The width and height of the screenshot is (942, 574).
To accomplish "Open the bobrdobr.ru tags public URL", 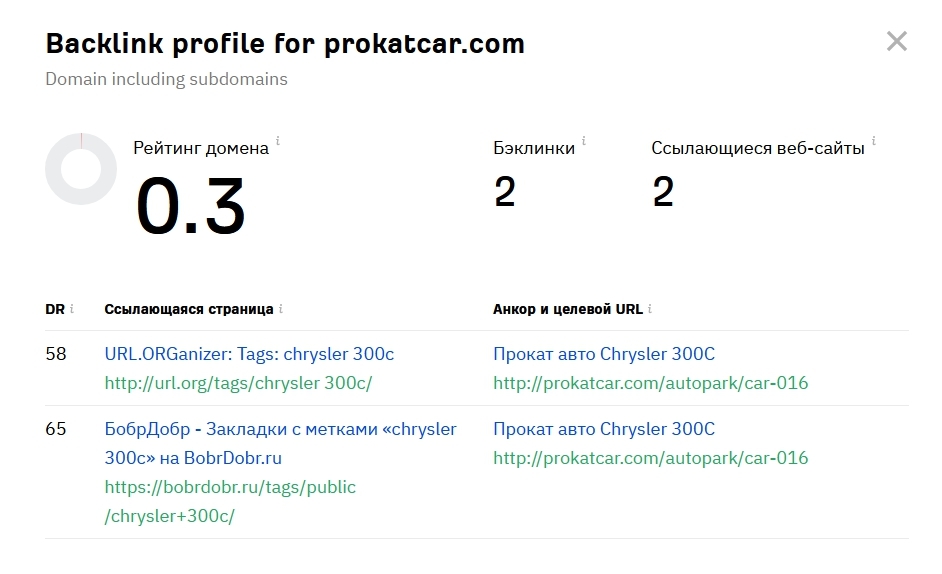I will pyautogui.click(x=230, y=501).
